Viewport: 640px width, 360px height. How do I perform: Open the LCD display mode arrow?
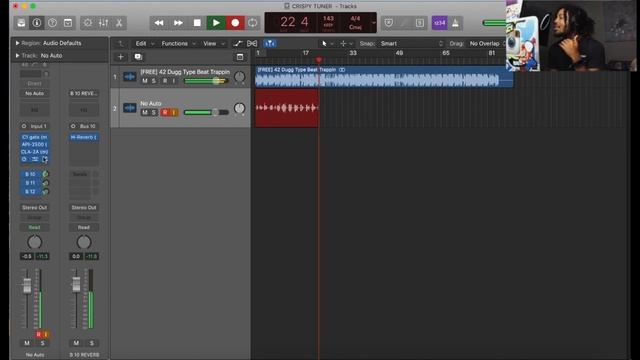click(x=373, y=23)
